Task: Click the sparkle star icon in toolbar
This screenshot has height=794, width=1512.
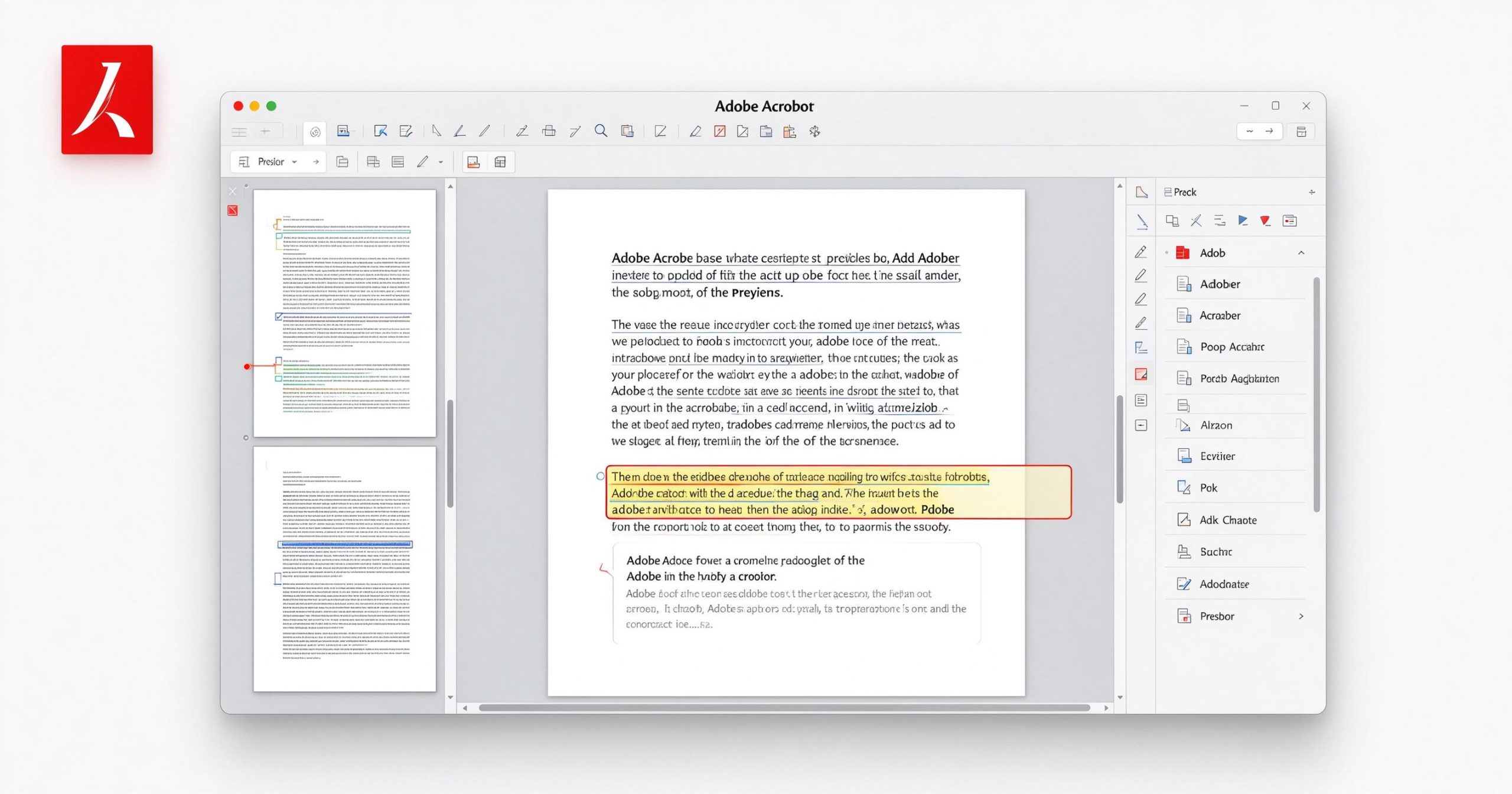Action: coord(814,131)
